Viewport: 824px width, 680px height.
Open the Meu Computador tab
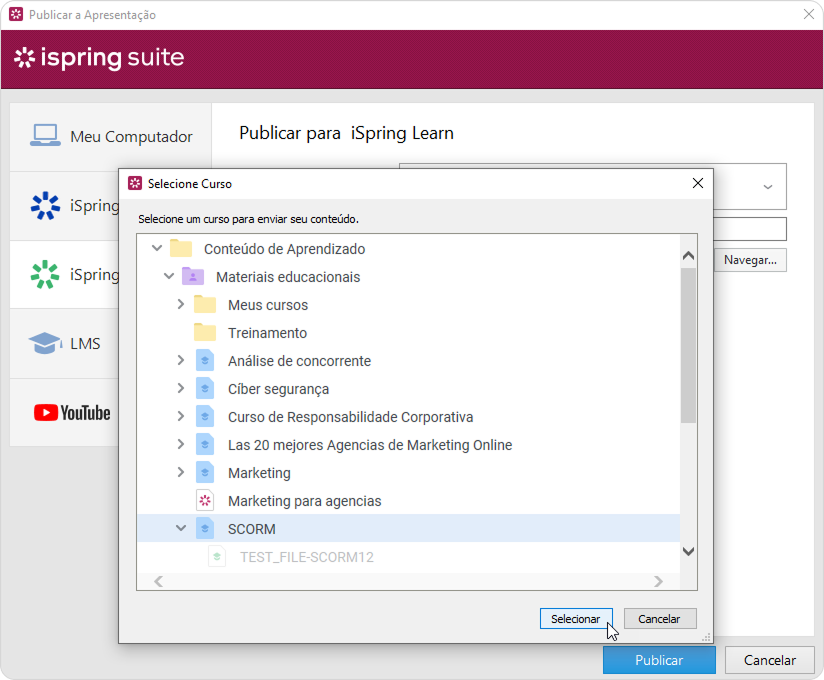(x=111, y=137)
